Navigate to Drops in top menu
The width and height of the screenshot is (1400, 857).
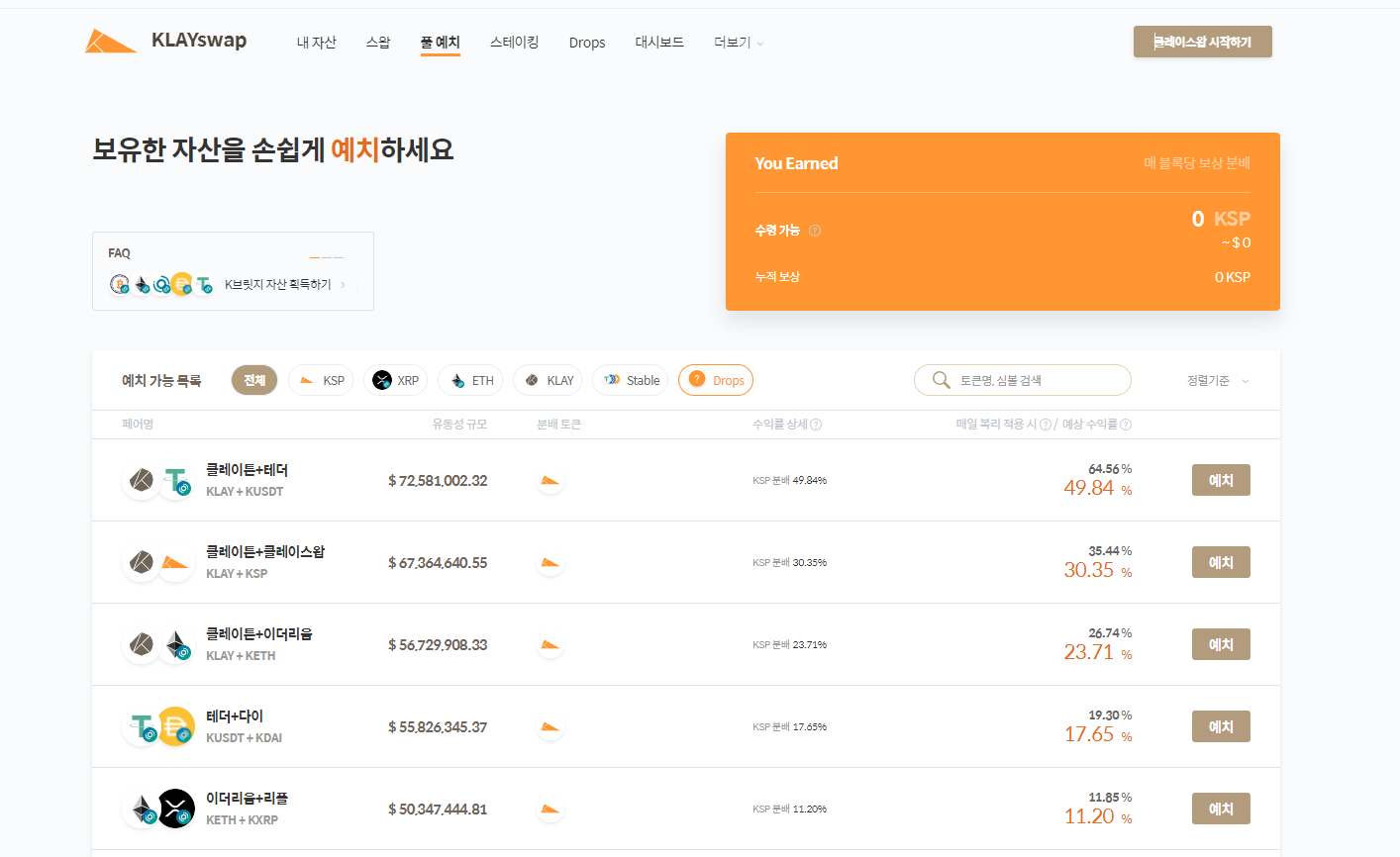(587, 43)
